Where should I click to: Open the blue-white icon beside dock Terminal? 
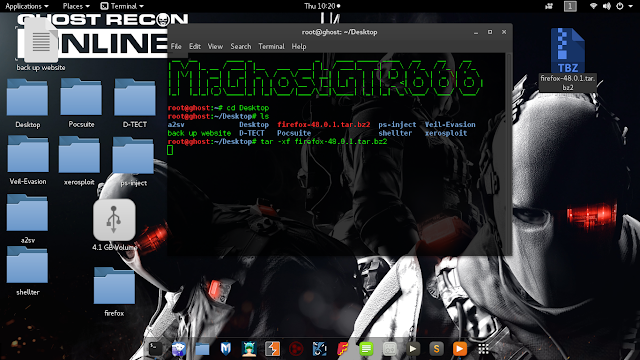coord(179,349)
